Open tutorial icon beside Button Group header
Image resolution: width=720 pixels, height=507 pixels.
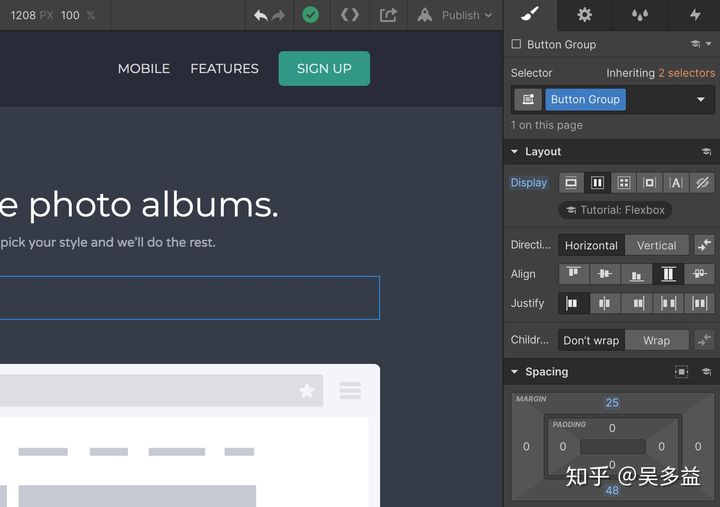(x=695, y=44)
